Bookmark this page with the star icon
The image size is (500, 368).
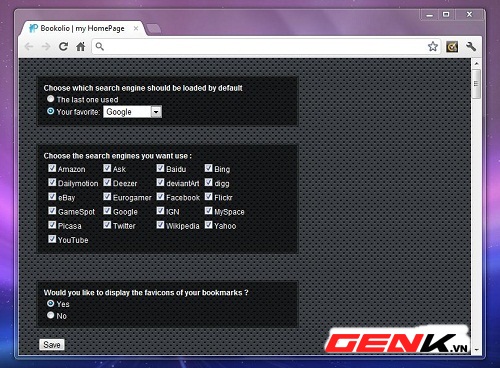coord(433,46)
